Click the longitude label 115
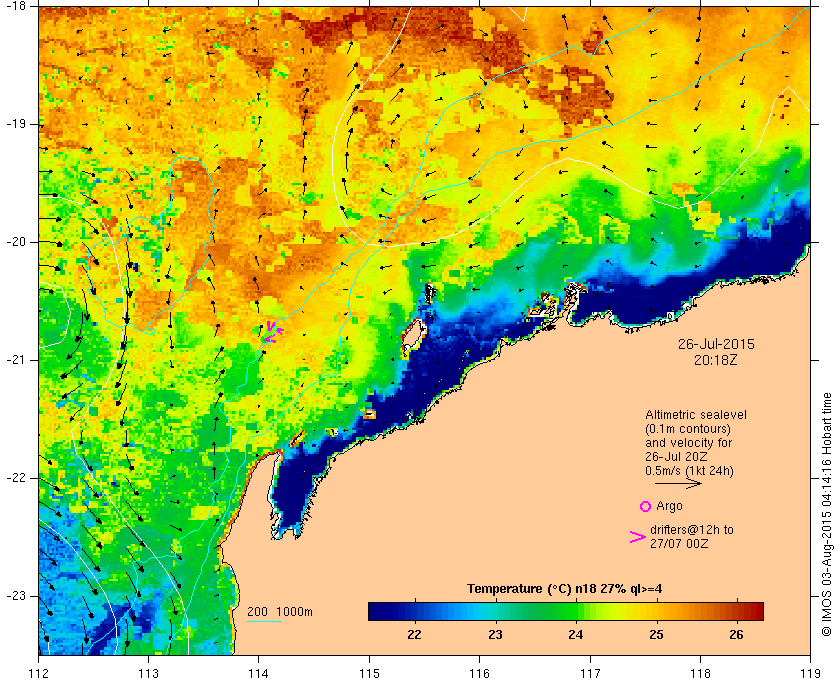 (x=369, y=673)
